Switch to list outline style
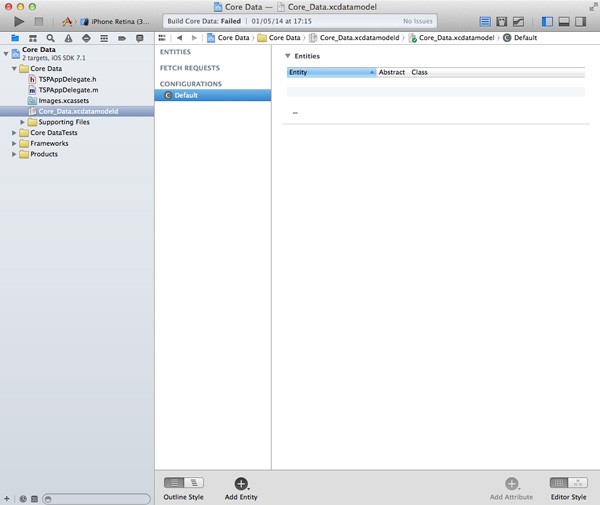Screen dimensions: 600x505 174,483
